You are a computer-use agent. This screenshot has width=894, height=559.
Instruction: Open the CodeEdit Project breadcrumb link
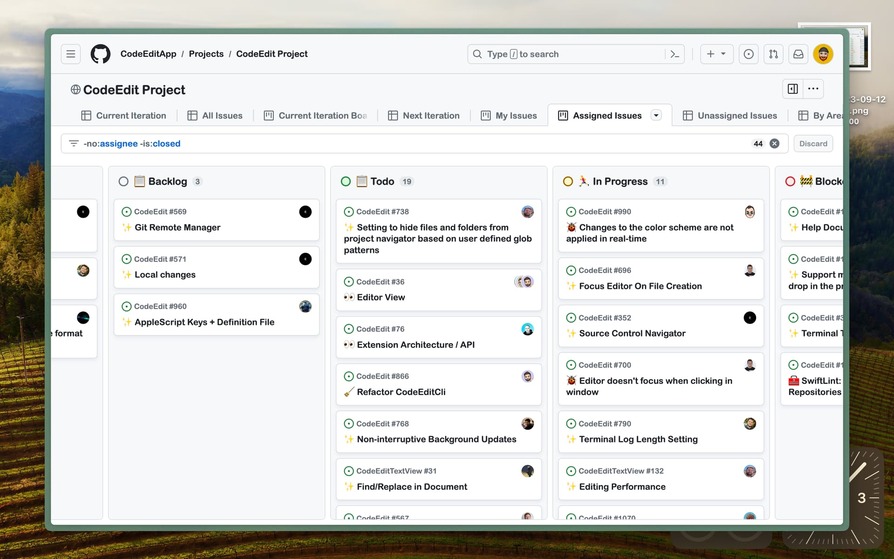point(272,54)
